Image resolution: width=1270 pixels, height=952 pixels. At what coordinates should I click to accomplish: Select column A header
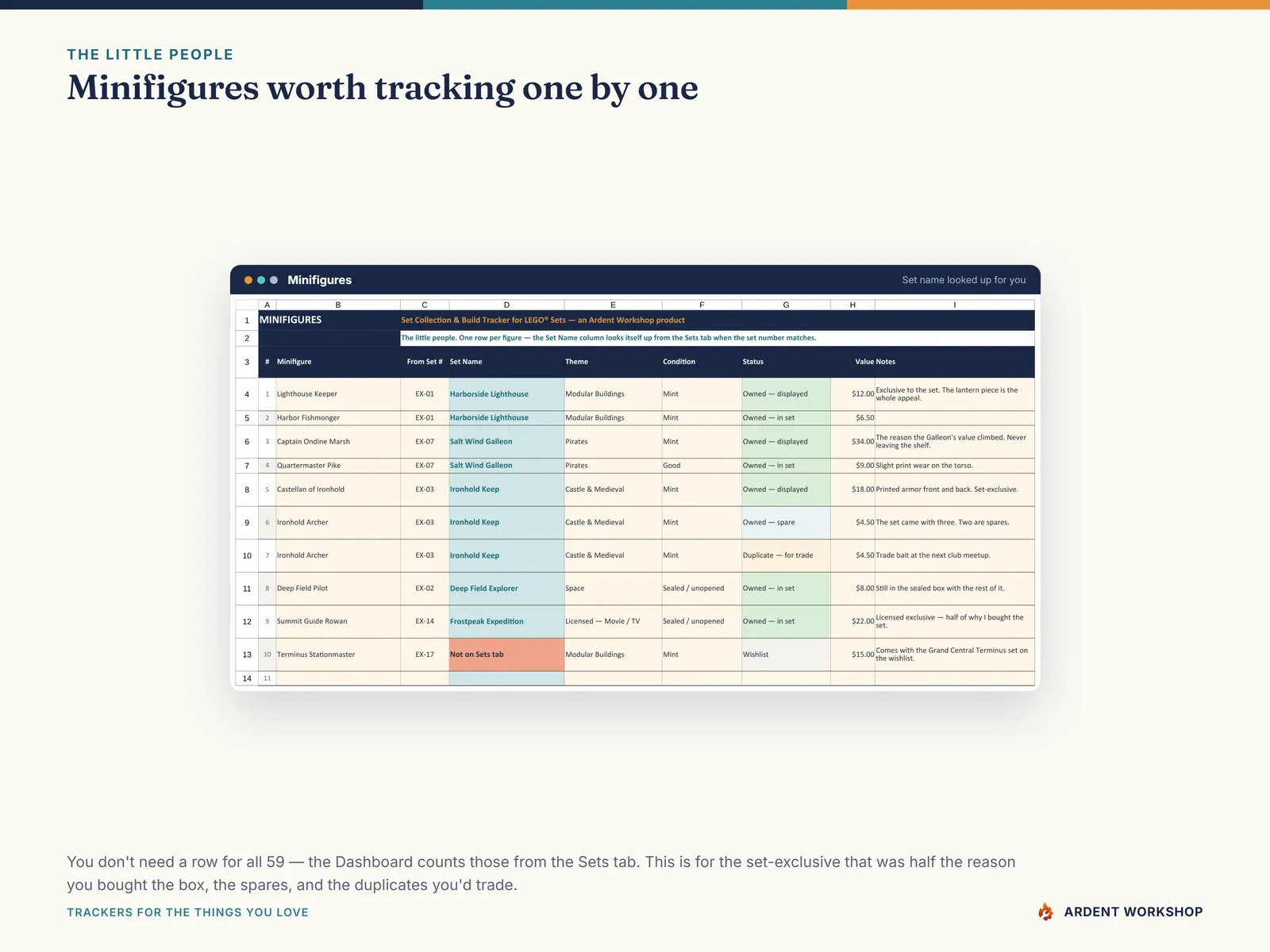(267, 305)
